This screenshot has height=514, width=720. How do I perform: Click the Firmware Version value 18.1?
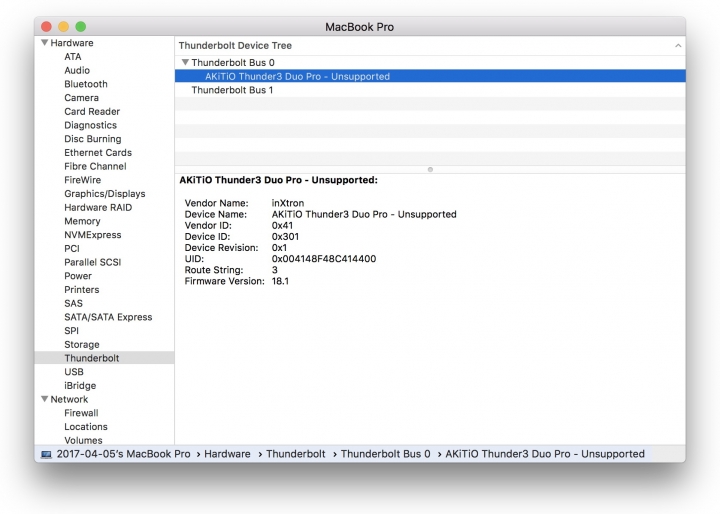pyautogui.click(x=280, y=281)
